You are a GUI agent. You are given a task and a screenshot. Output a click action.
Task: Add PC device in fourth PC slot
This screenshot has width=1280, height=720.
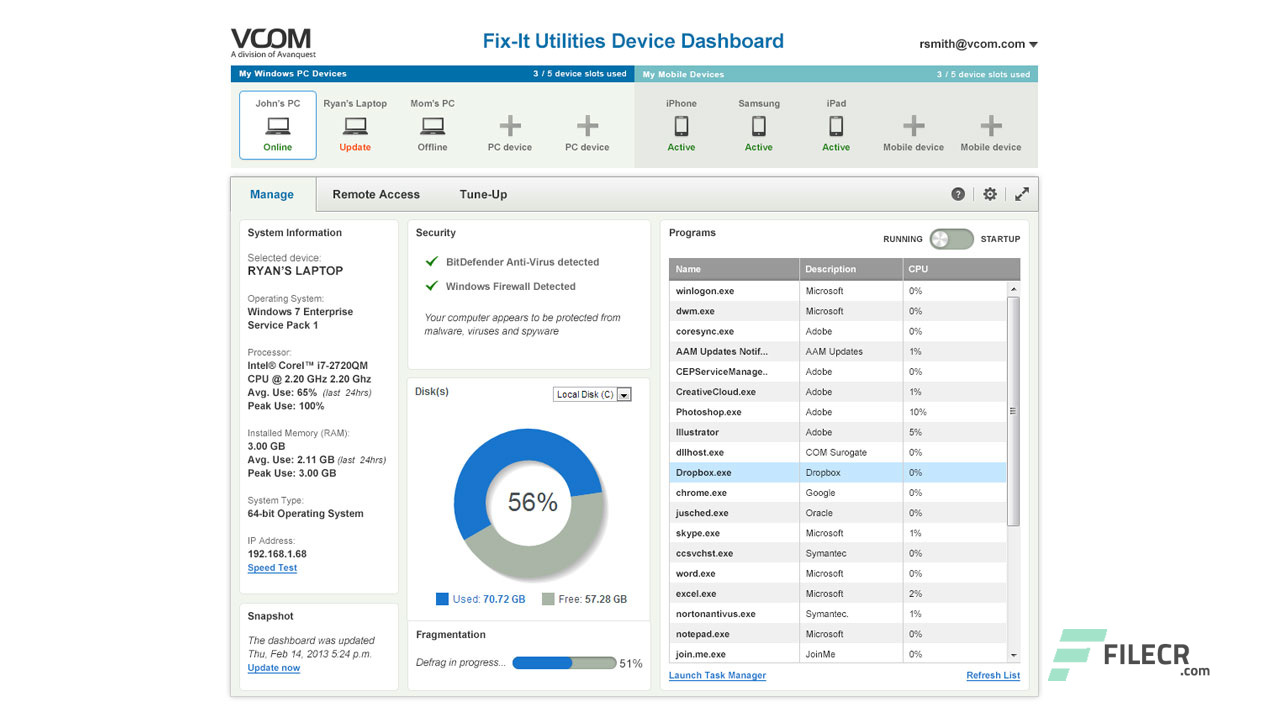click(510, 126)
